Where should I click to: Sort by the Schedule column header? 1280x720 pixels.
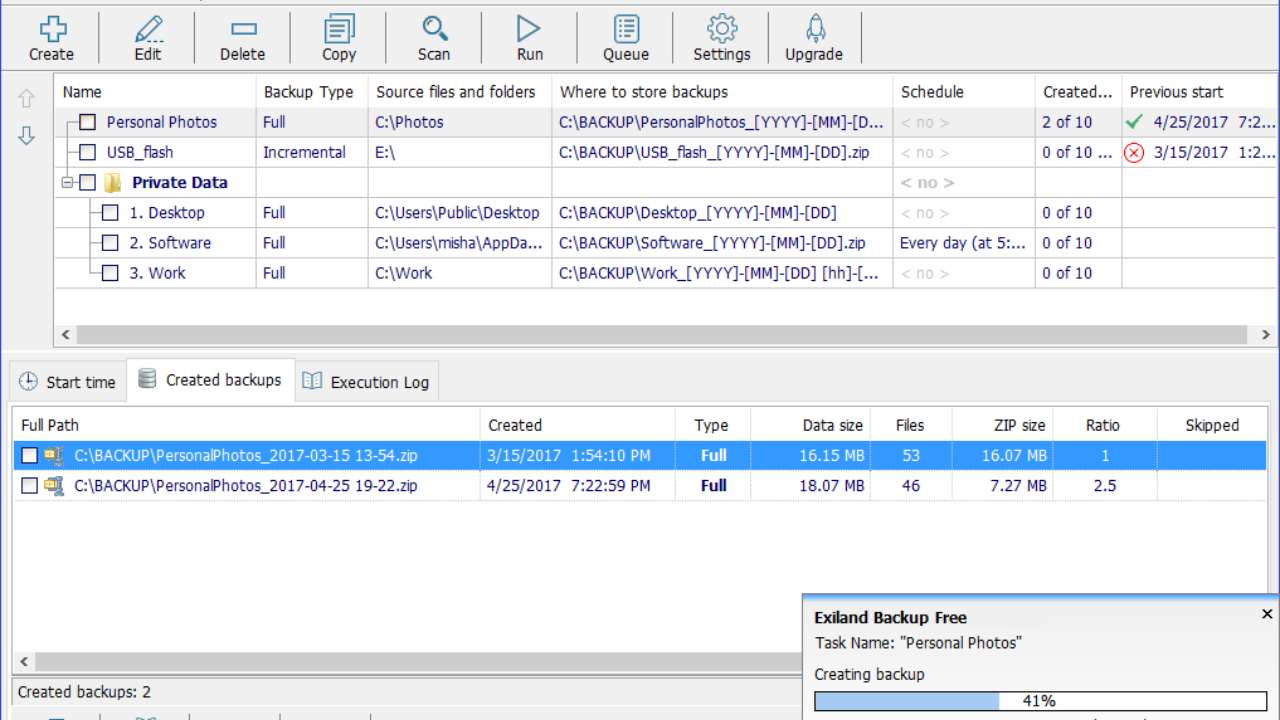tap(964, 92)
